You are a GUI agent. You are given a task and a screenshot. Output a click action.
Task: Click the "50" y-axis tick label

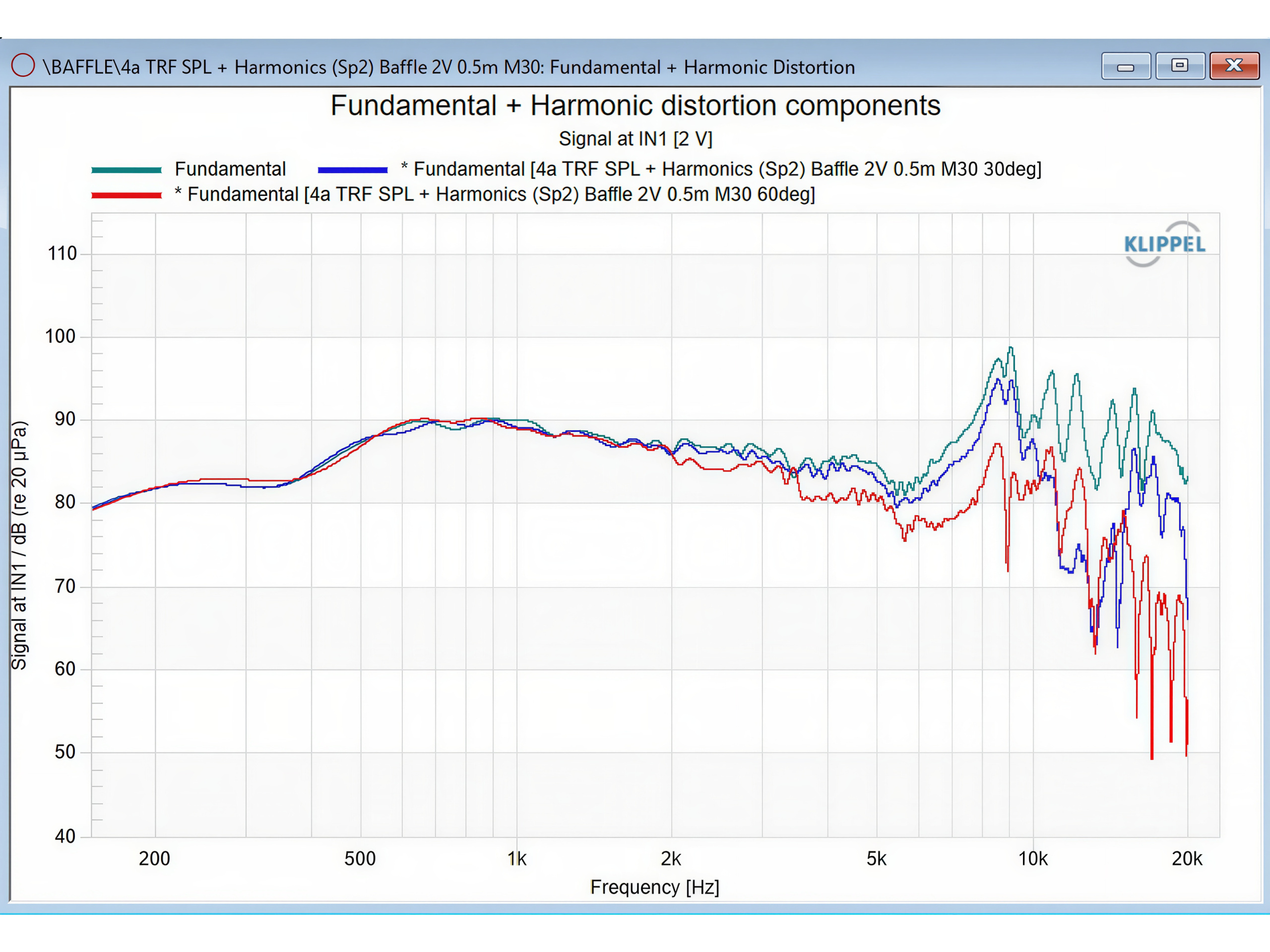65,752
